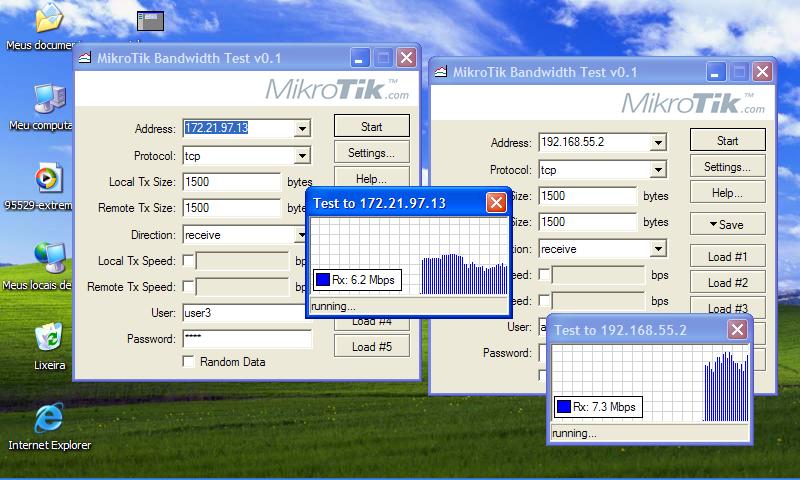
Task: Click Settings... button beside Protocol in 192.168.55.2 window
Action: point(727,167)
